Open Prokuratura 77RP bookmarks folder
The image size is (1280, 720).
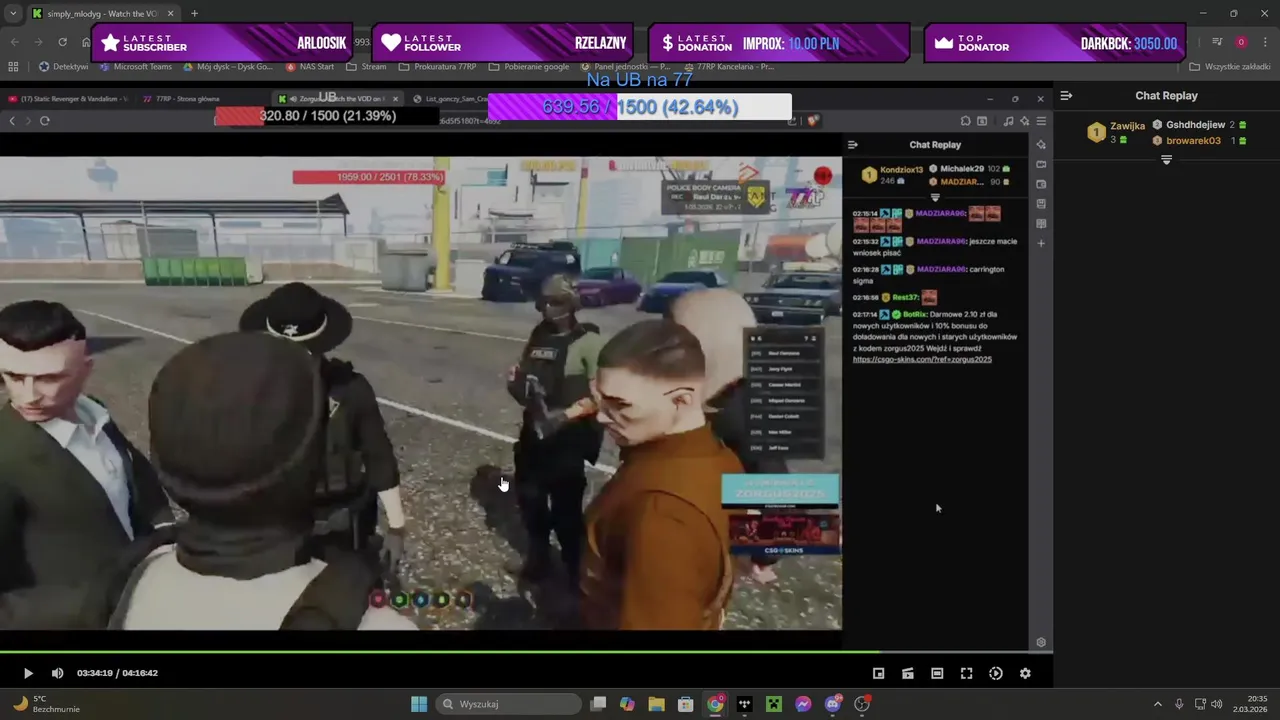tap(437, 67)
